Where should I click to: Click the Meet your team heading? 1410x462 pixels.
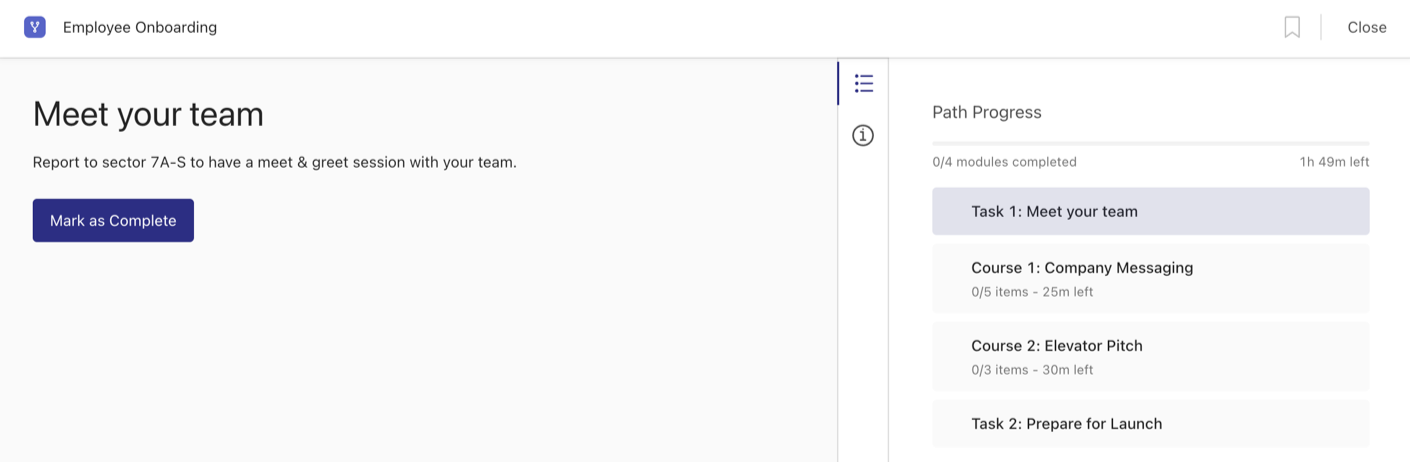(x=148, y=115)
